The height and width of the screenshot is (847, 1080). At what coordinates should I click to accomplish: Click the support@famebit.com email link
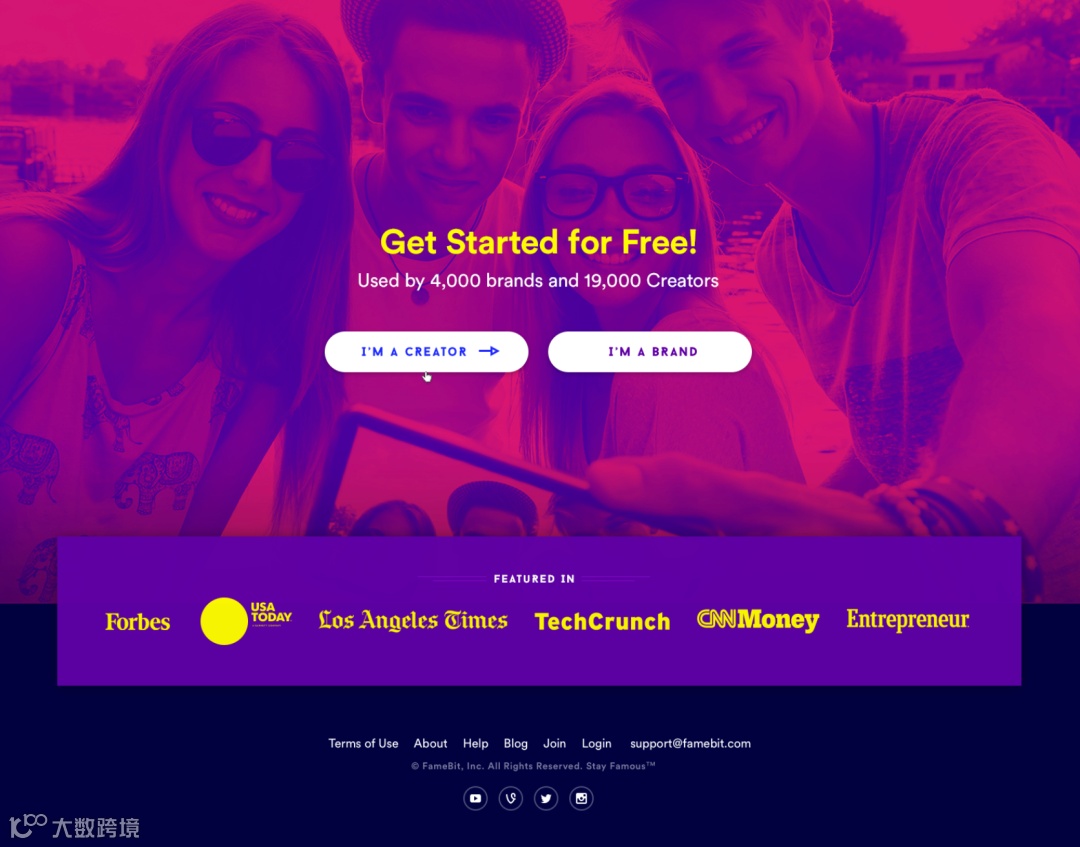690,743
